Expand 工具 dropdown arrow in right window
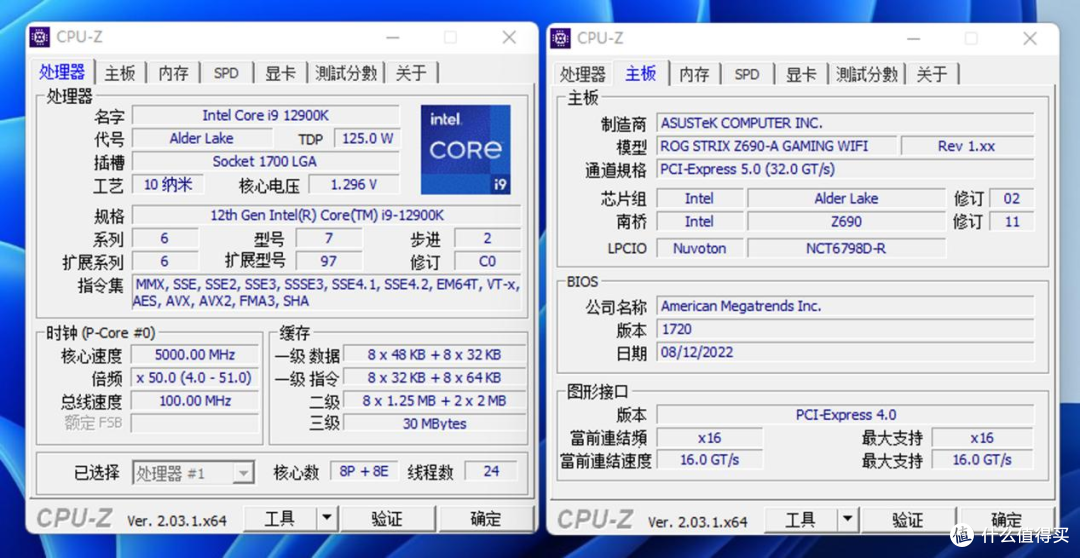Image resolution: width=1080 pixels, height=558 pixels. coord(848,519)
